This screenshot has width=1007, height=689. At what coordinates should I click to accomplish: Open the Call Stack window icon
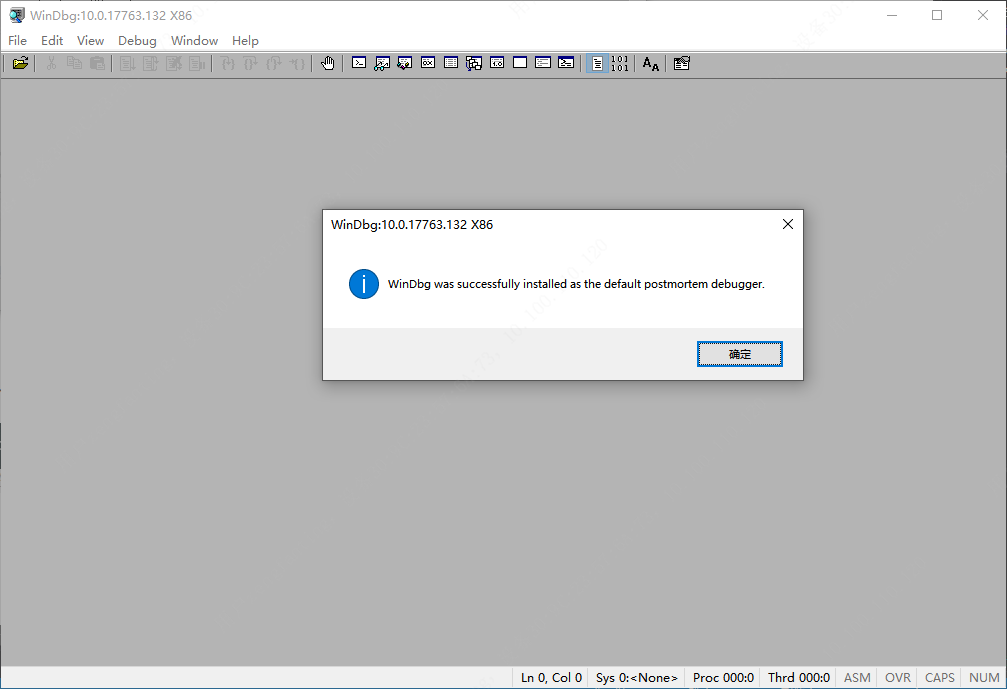474,63
